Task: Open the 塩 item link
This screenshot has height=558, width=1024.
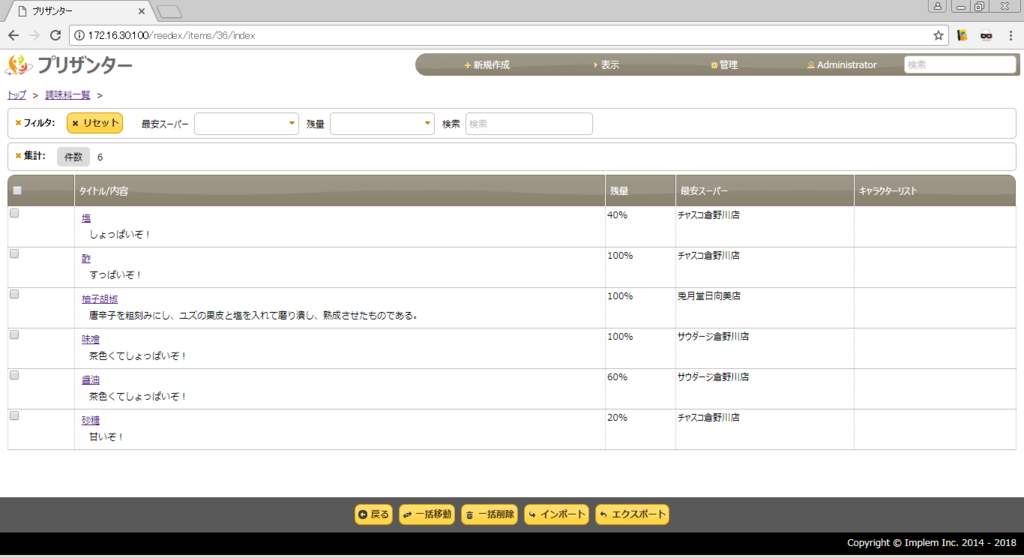Action: pos(86,218)
